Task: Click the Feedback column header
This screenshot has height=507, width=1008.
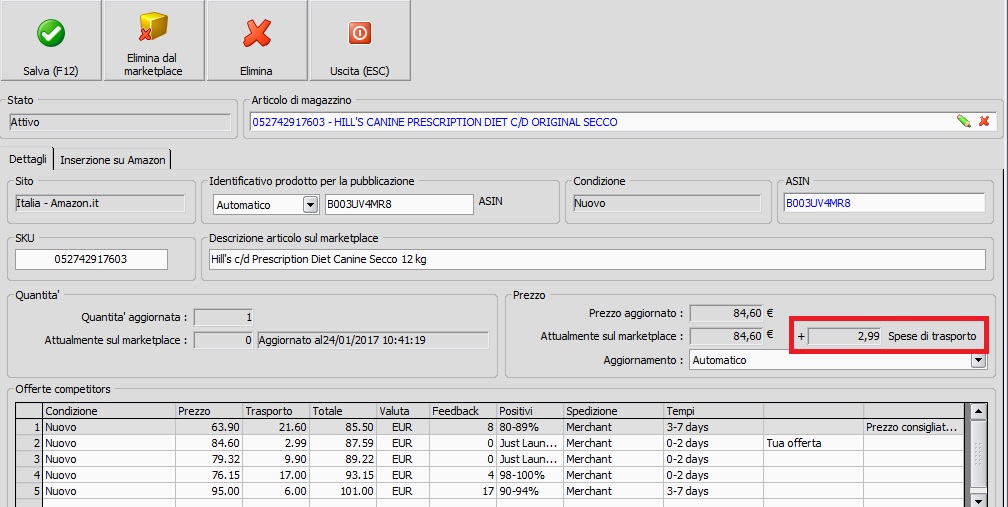Action: [461, 410]
